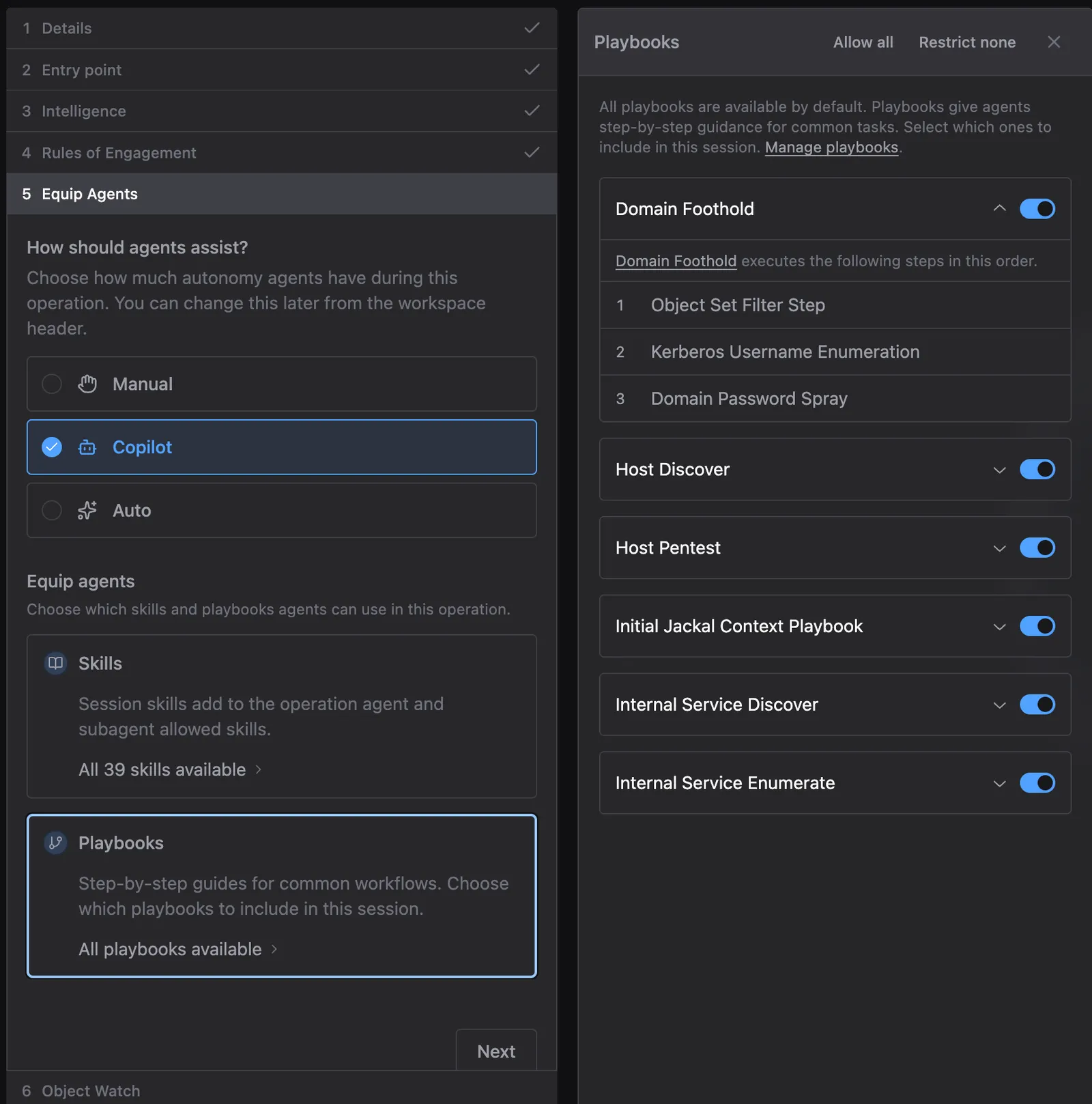Click Allow all playbooks

click(863, 42)
